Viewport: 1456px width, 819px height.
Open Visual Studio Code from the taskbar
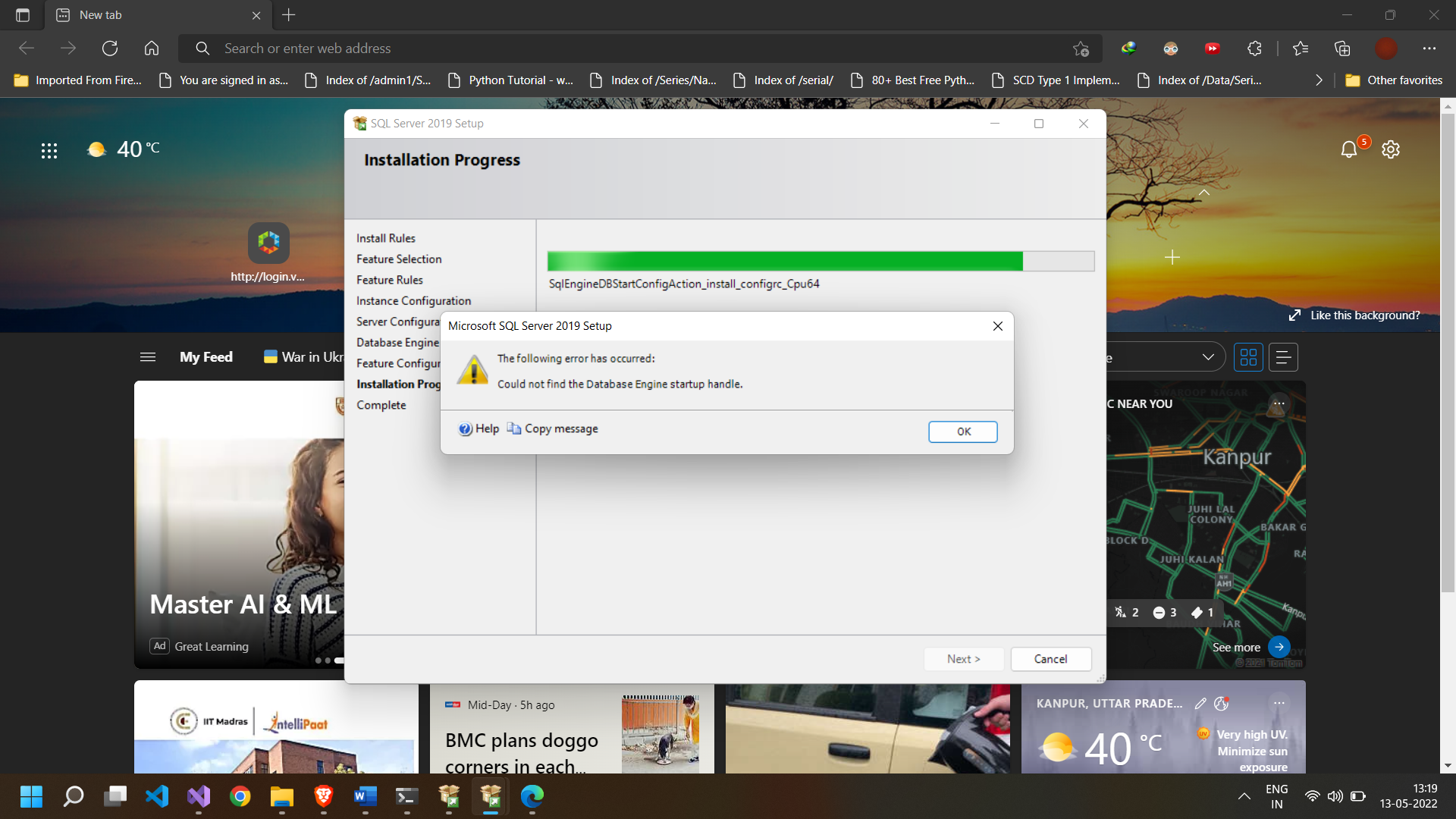click(157, 797)
